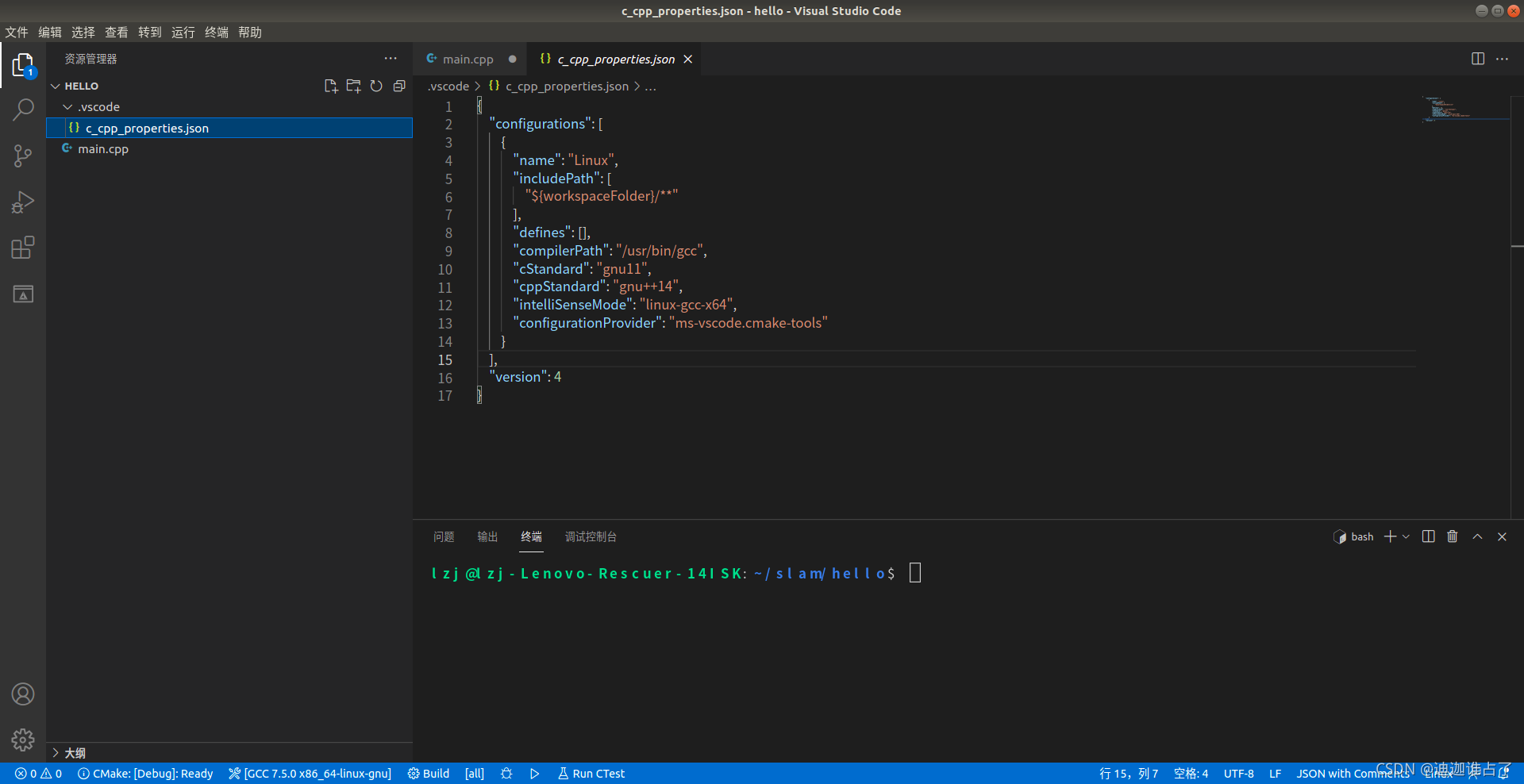This screenshot has height=784, width=1524.
Task: Change indentation 空格: 4 setting
Action: (x=1191, y=773)
